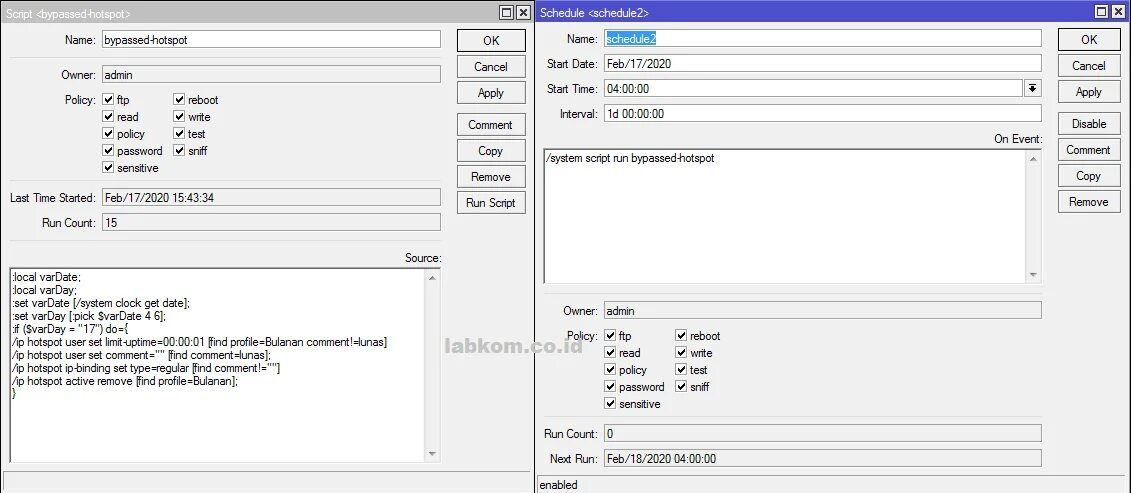1131x493 pixels.
Task: Click On Event scrollbar down arrow
Action: click(1034, 275)
